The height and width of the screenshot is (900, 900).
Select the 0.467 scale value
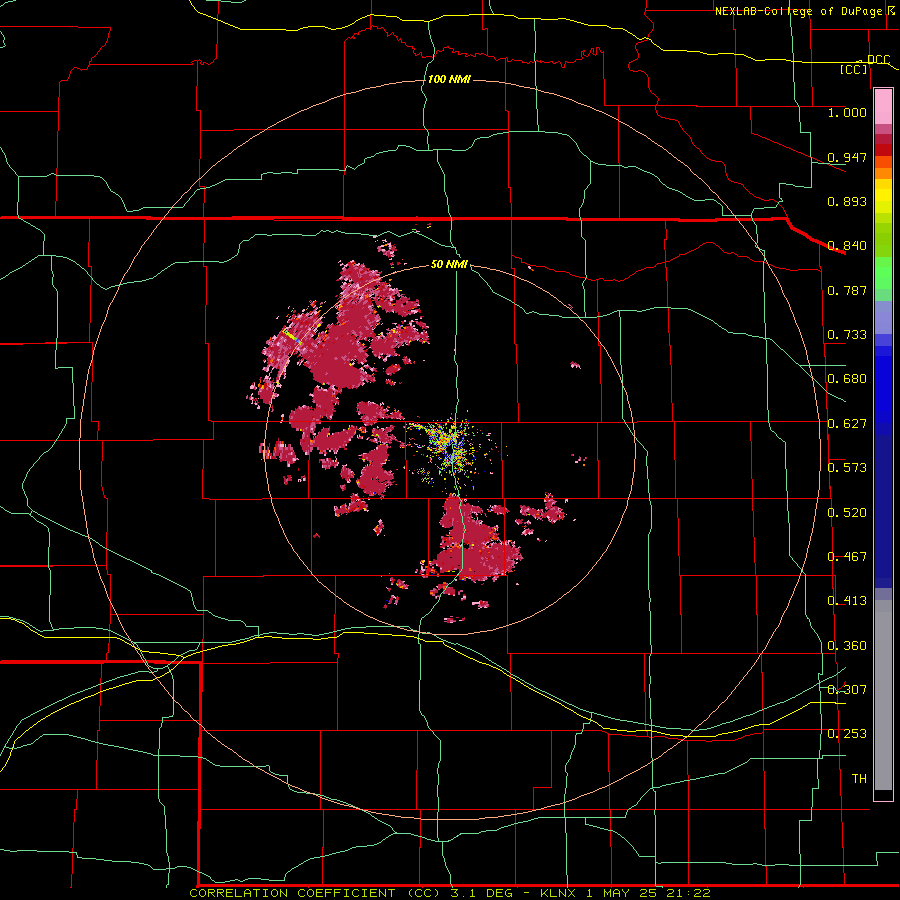coord(847,557)
